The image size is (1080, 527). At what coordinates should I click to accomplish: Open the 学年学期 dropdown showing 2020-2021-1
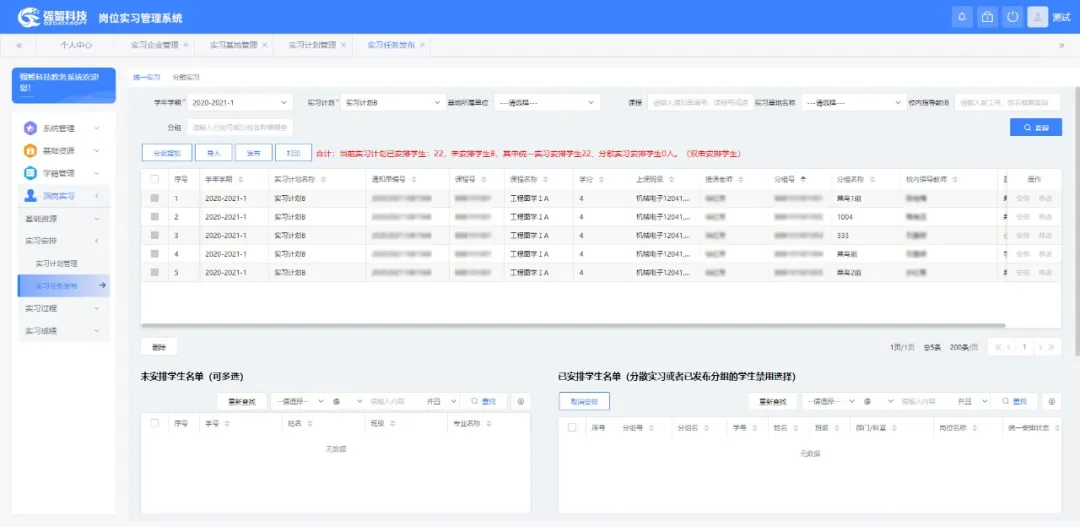[240, 103]
